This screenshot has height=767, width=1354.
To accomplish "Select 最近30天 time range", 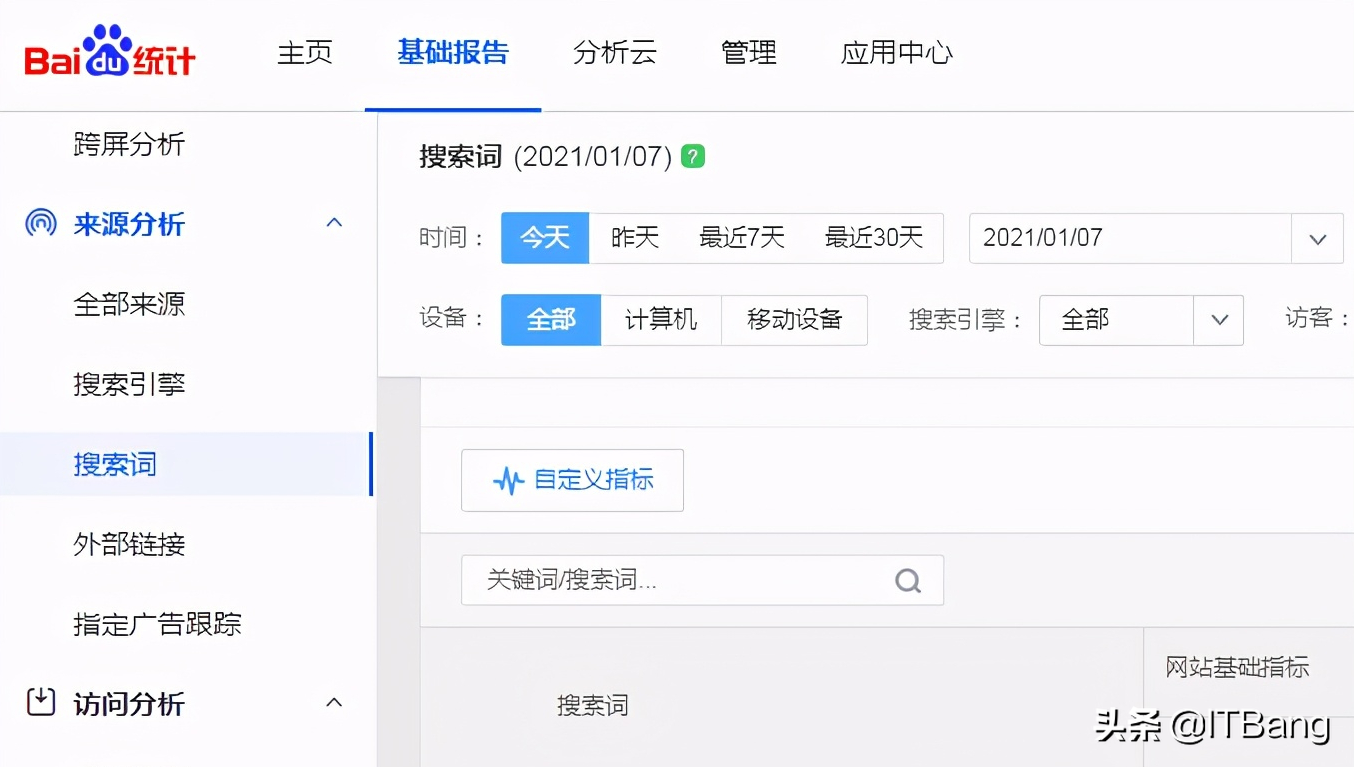I will [874, 238].
